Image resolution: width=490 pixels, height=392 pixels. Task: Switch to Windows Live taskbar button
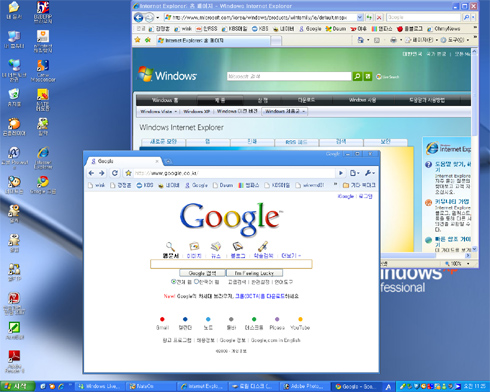pyautogui.click(x=100, y=386)
